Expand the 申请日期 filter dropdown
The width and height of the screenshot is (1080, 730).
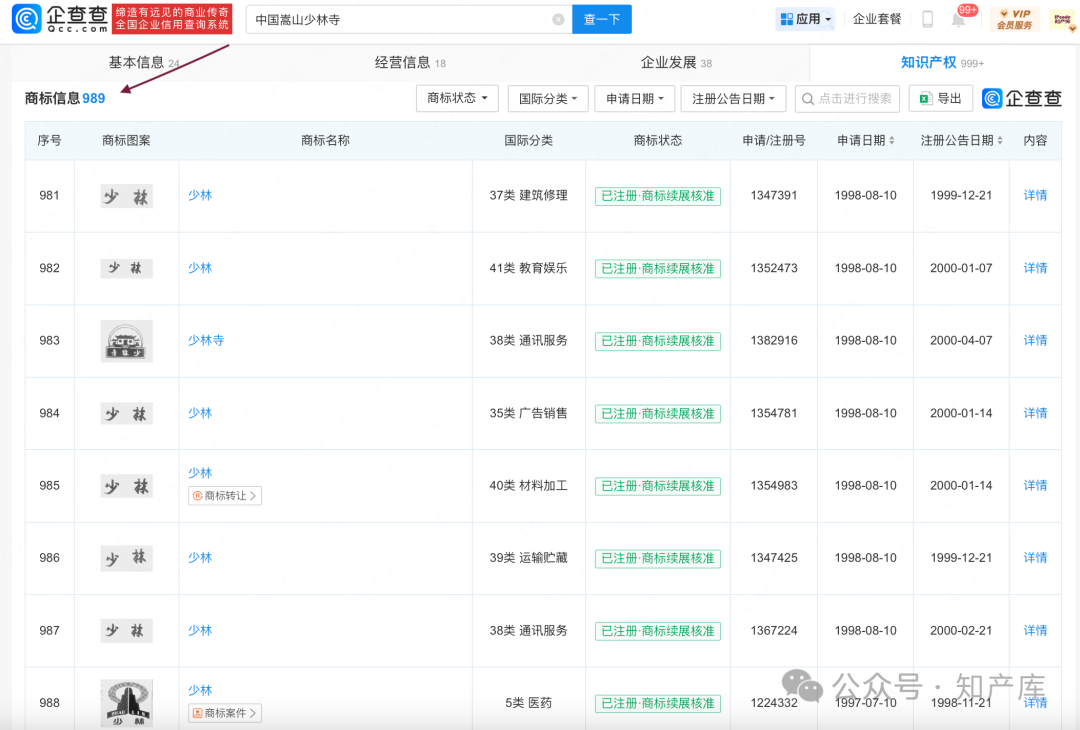(634, 98)
